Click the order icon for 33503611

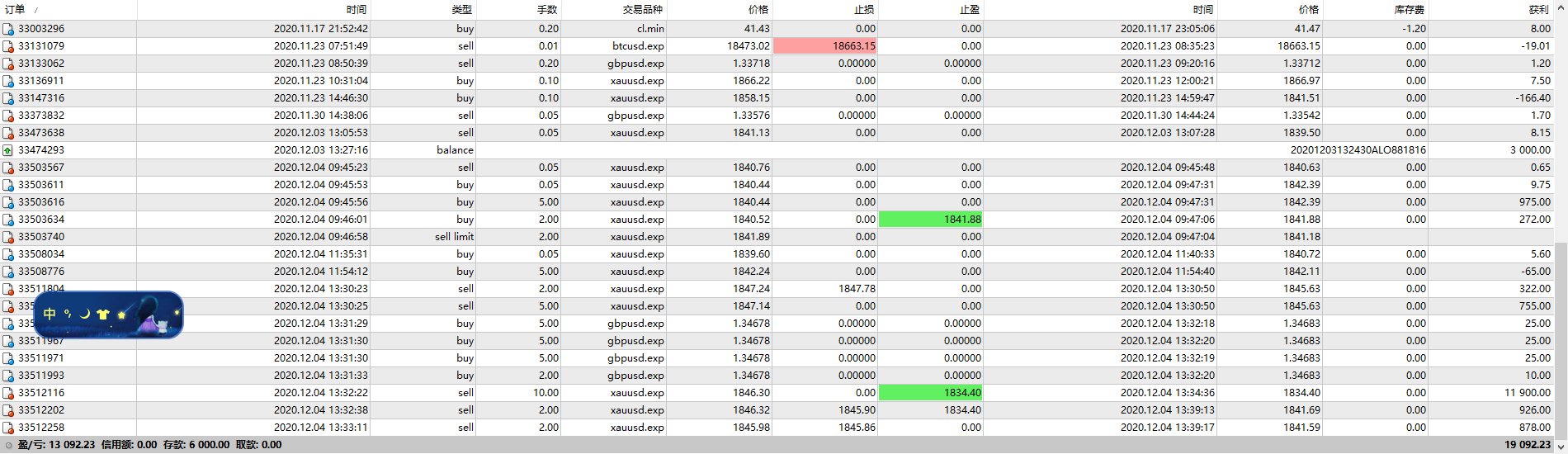pyautogui.click(x=8, y=185)
